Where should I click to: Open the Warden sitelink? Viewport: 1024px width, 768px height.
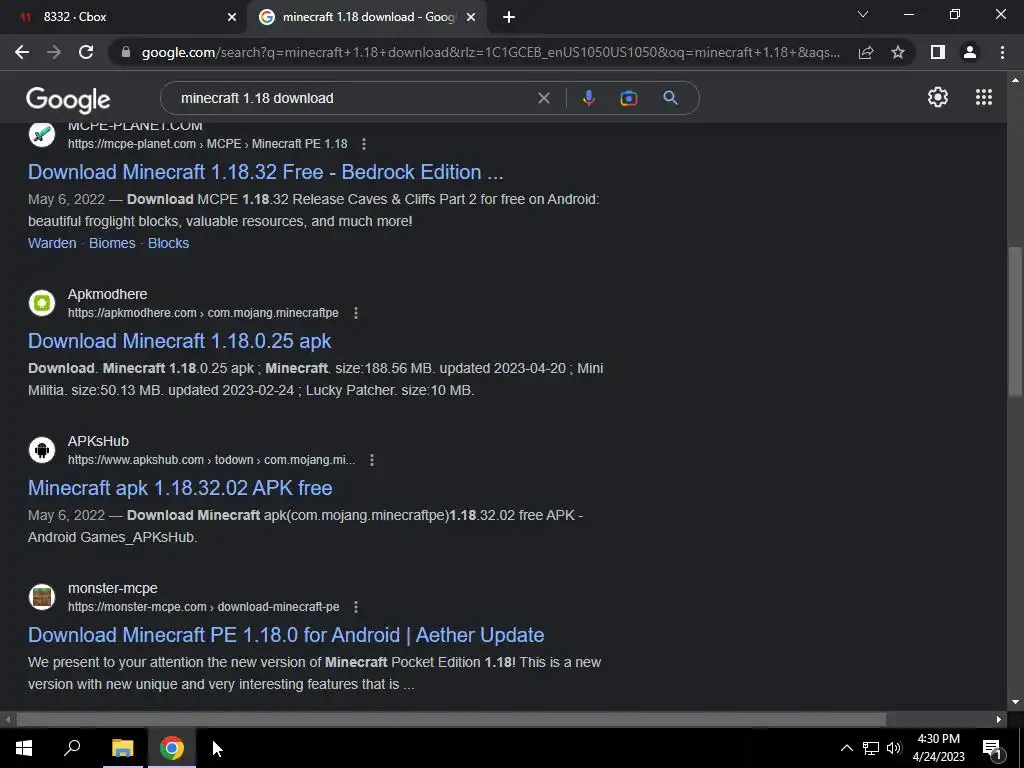pos(52,243)
